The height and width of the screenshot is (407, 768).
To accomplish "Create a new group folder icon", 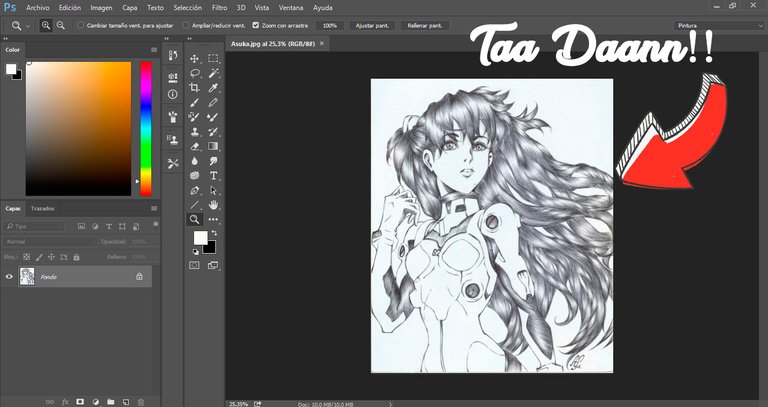I will (111, 402).
